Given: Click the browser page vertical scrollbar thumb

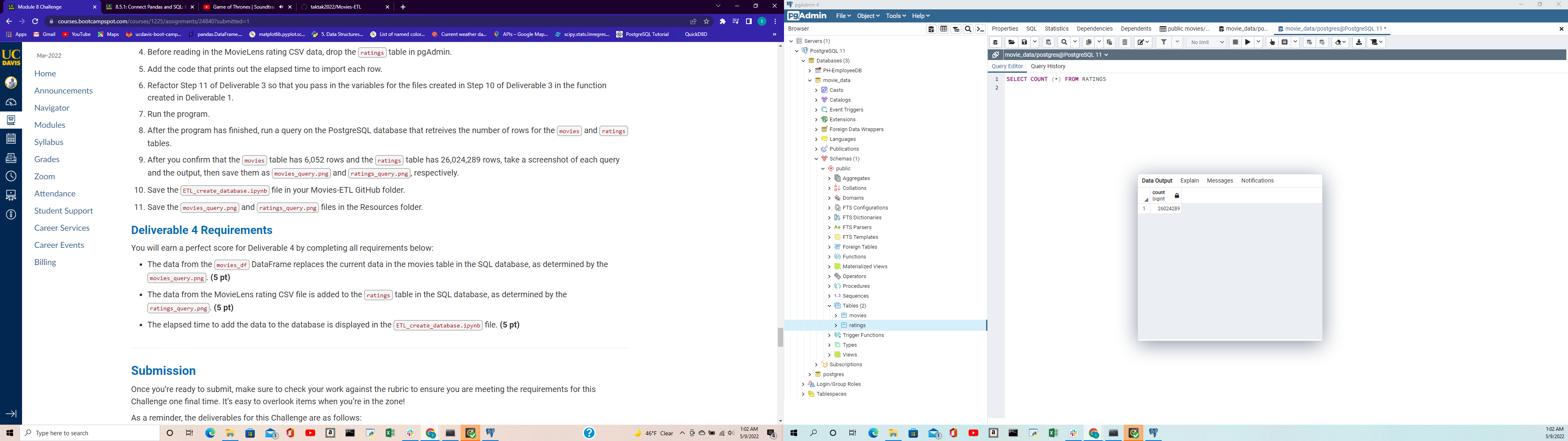Looking at the screenshot, I should 780,337.
